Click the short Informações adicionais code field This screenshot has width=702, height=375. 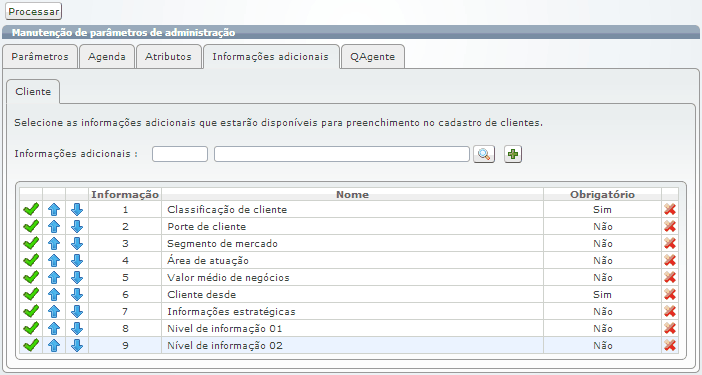[180, 154]
